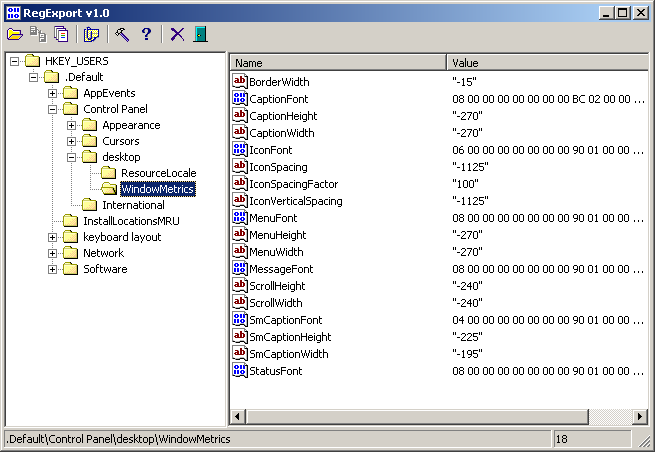Click the ScrollHeight string value icon

pos(240,285)
